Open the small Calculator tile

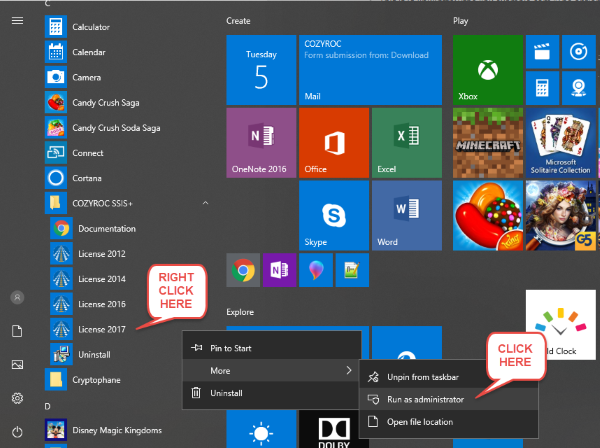pyautogui.click(x=542, y=88)
